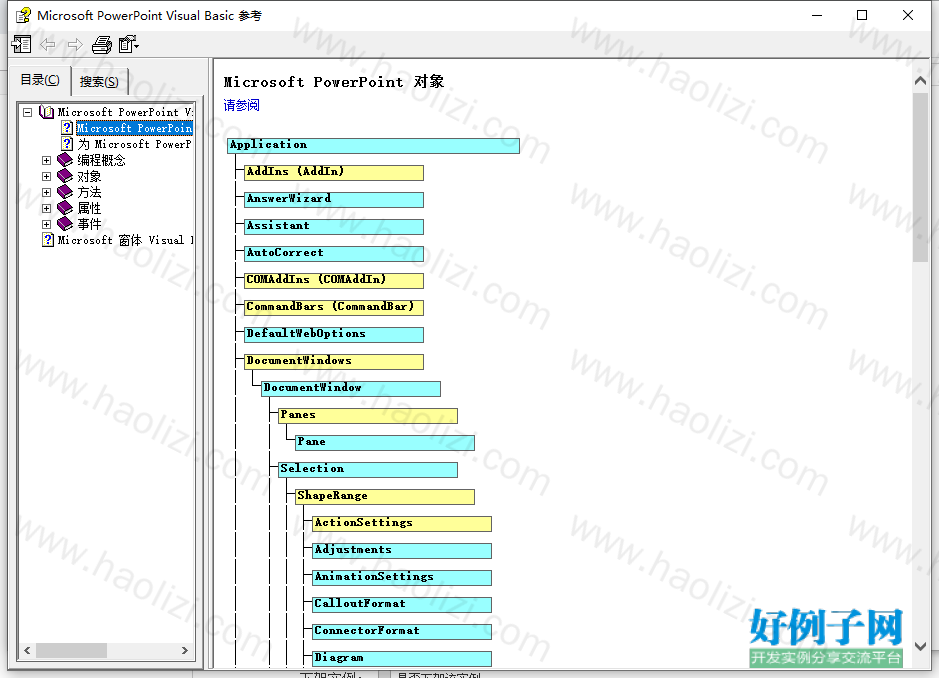Image resolution: width=939 pixels, height=678 pixels.
Task: Select the highlighted Microsoft PowerPoin topic
Action: coord(134,128)
